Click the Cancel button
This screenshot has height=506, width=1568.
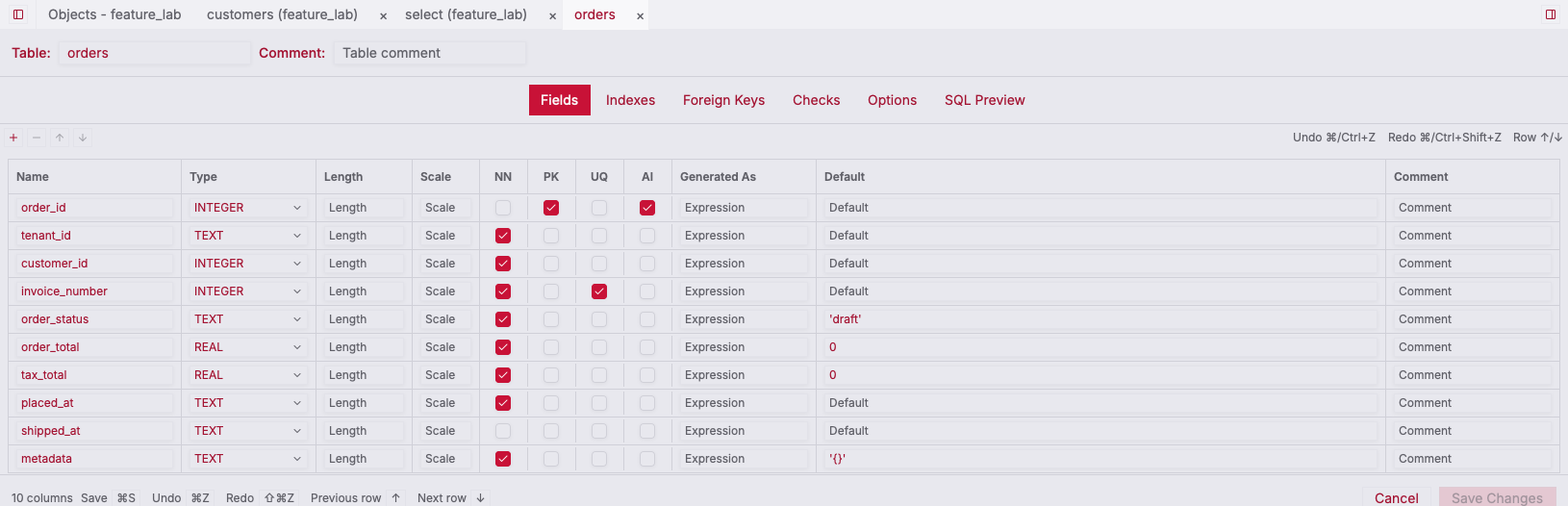[1396, 497]
